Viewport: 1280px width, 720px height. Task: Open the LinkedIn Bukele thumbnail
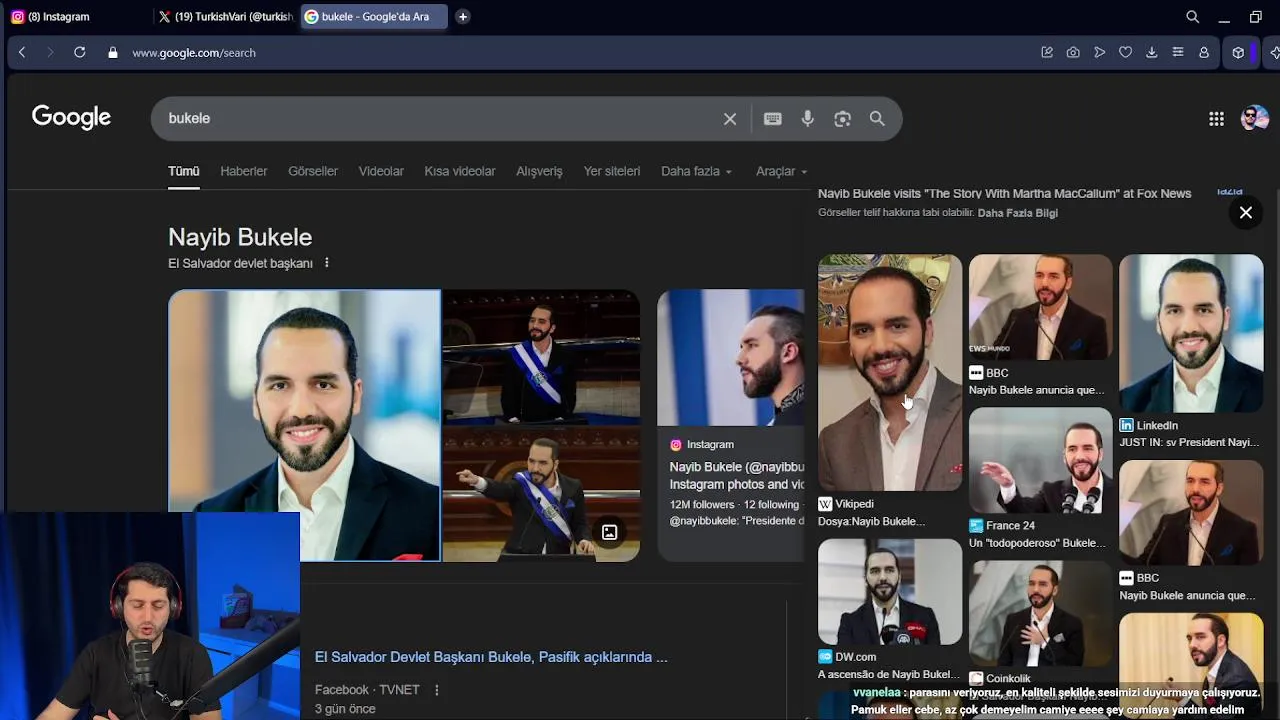coord(1191,333)
